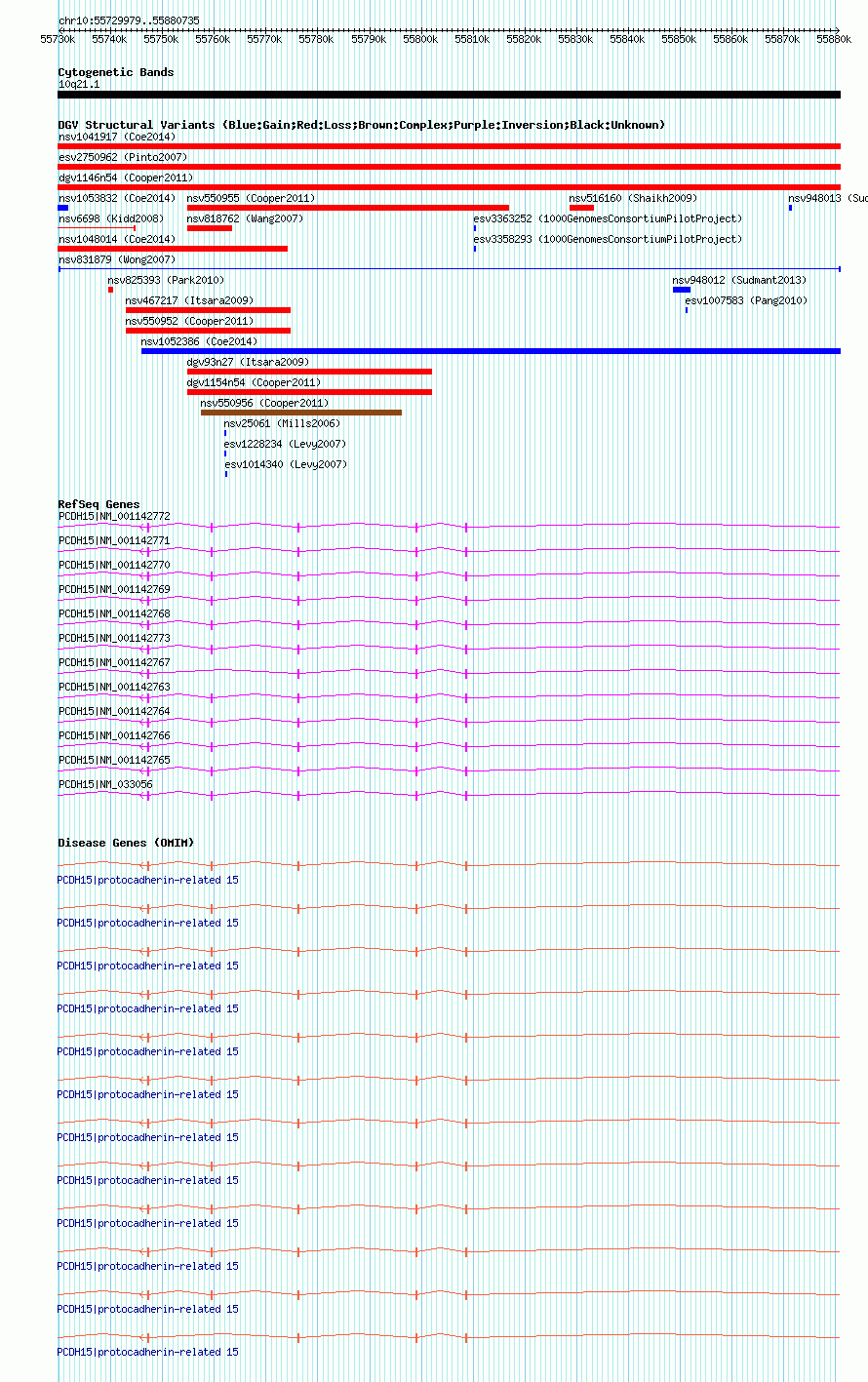Click the Disease Genes (OMIM) track title
Screen dimensions: 868x1382
126,843
